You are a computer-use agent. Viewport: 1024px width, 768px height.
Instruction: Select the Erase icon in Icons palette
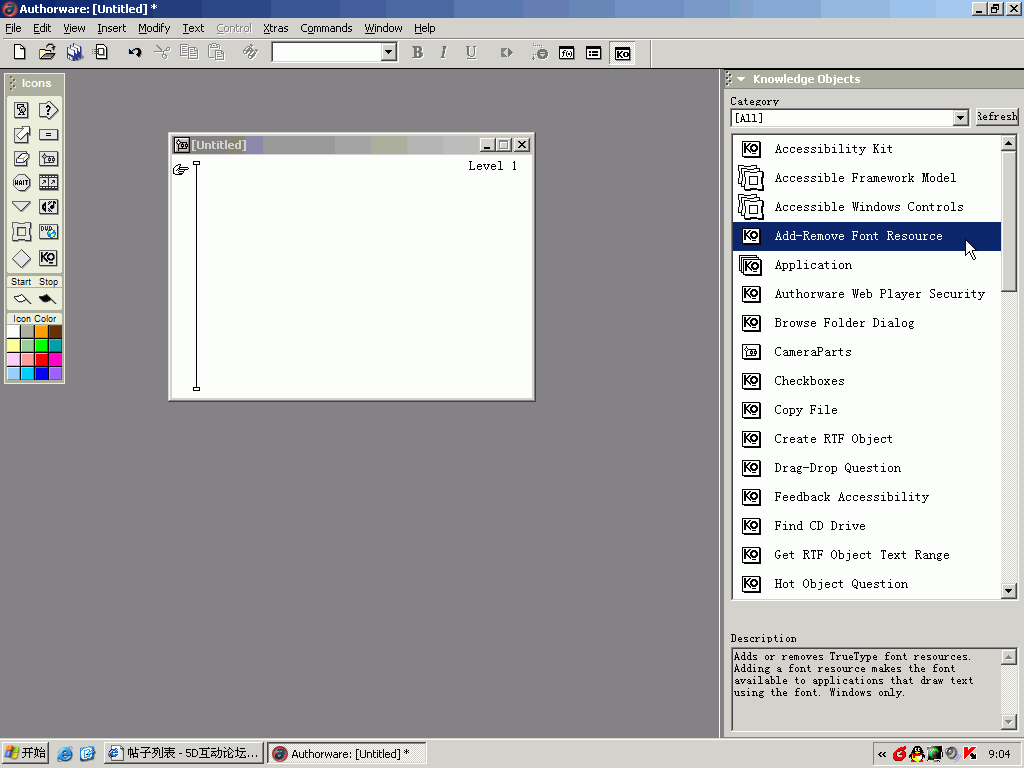[22, 159]
